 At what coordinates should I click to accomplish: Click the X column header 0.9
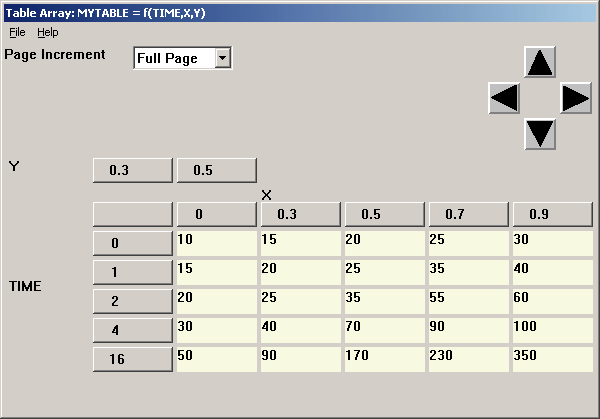point(553,214)
